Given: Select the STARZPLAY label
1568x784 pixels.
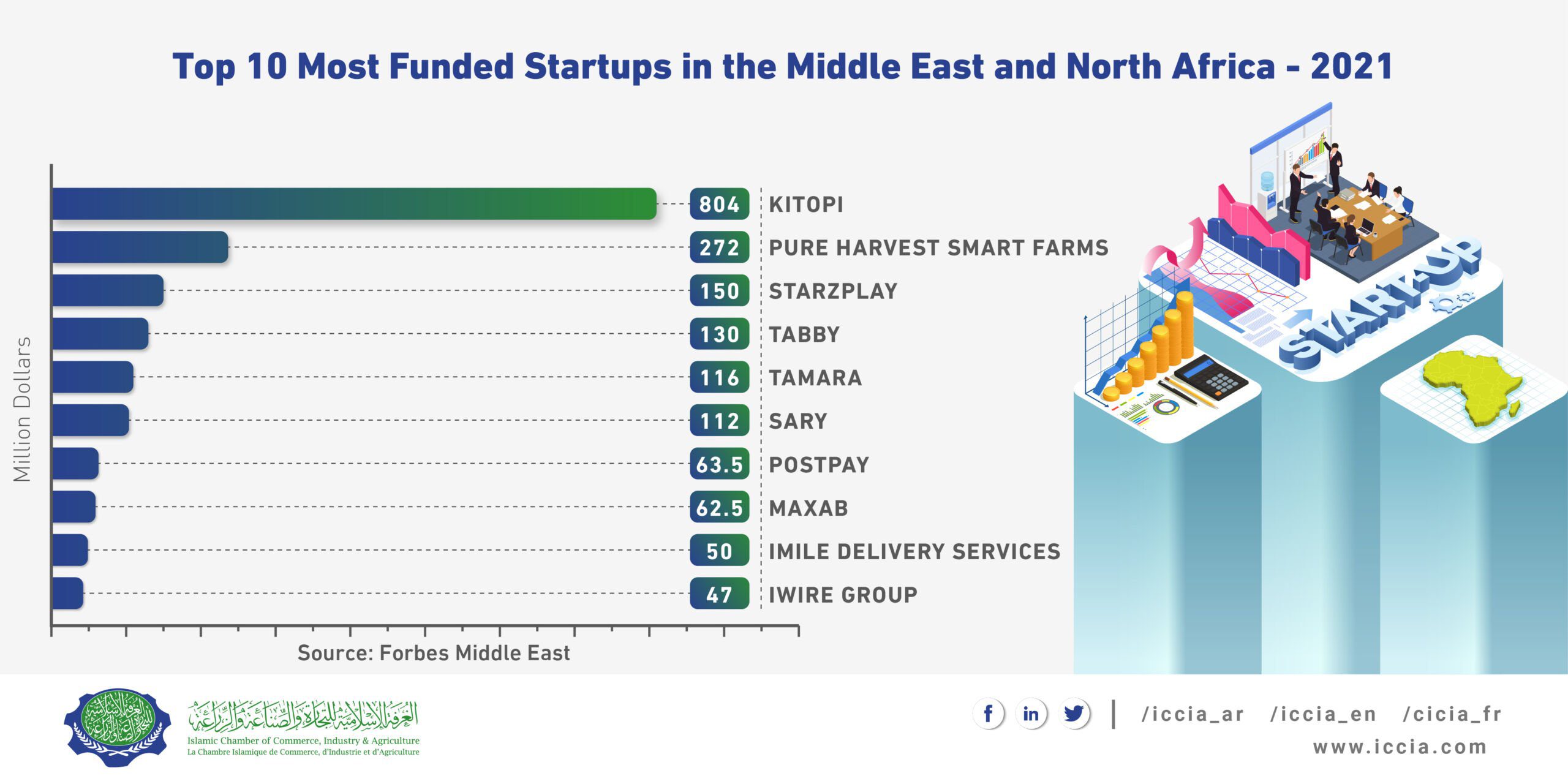Looking at the screenshot, I should pyautogui.click(x=833, y=291).
